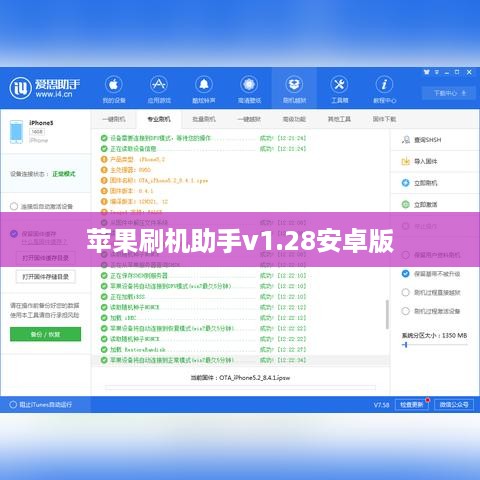Open the 我的设备 Apple icon
This screenshot has height=480, width=480.
click(x=114, y=84)
